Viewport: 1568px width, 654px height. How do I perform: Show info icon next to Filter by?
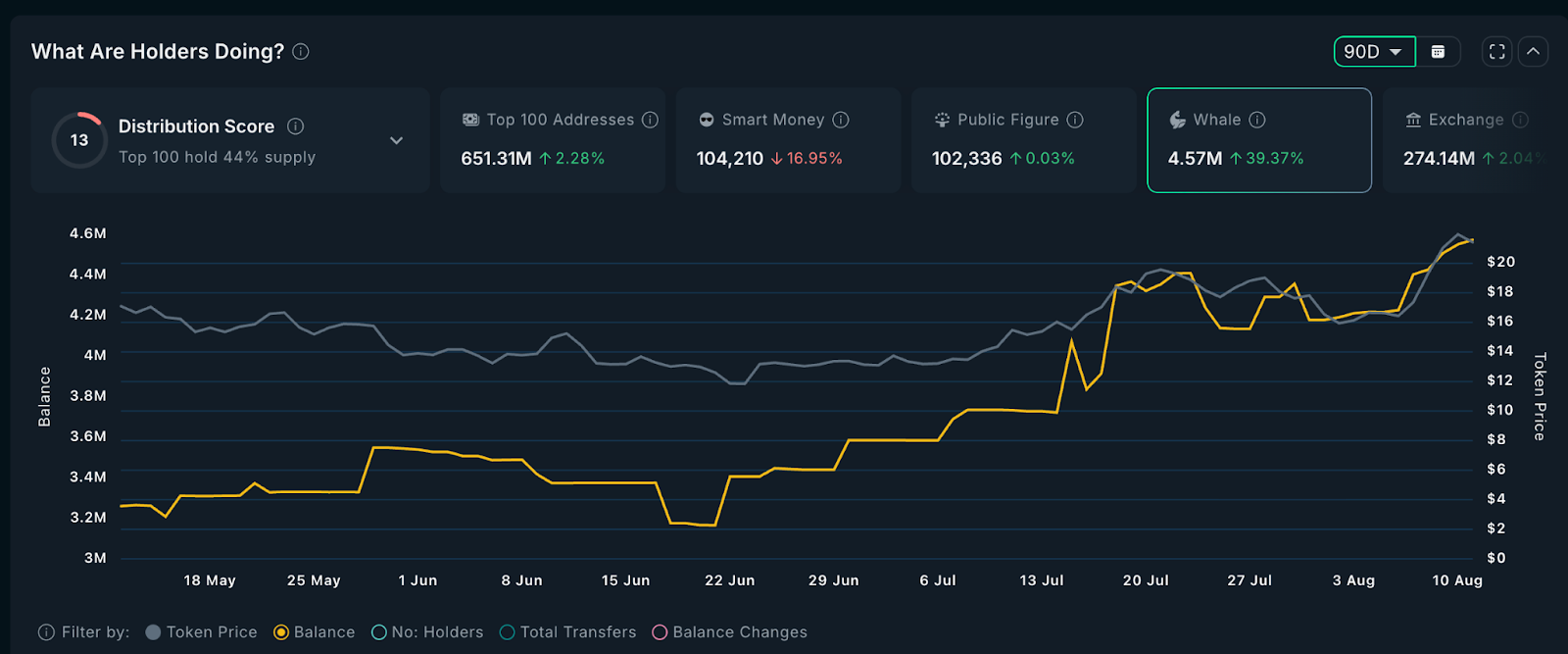coord(46,632)
